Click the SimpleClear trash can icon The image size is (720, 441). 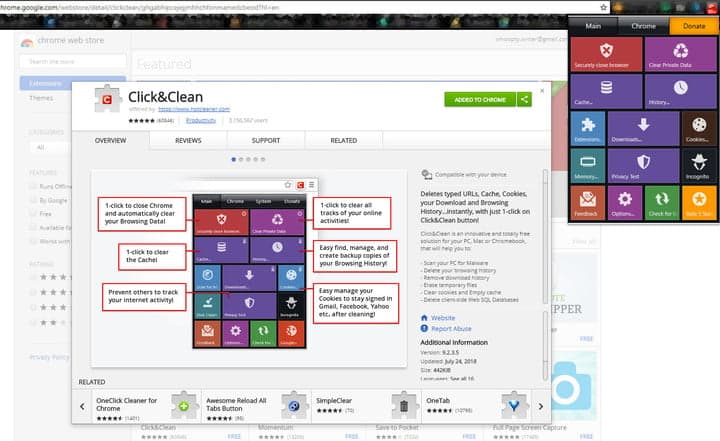pyautogui.click(x=404, y=406)
